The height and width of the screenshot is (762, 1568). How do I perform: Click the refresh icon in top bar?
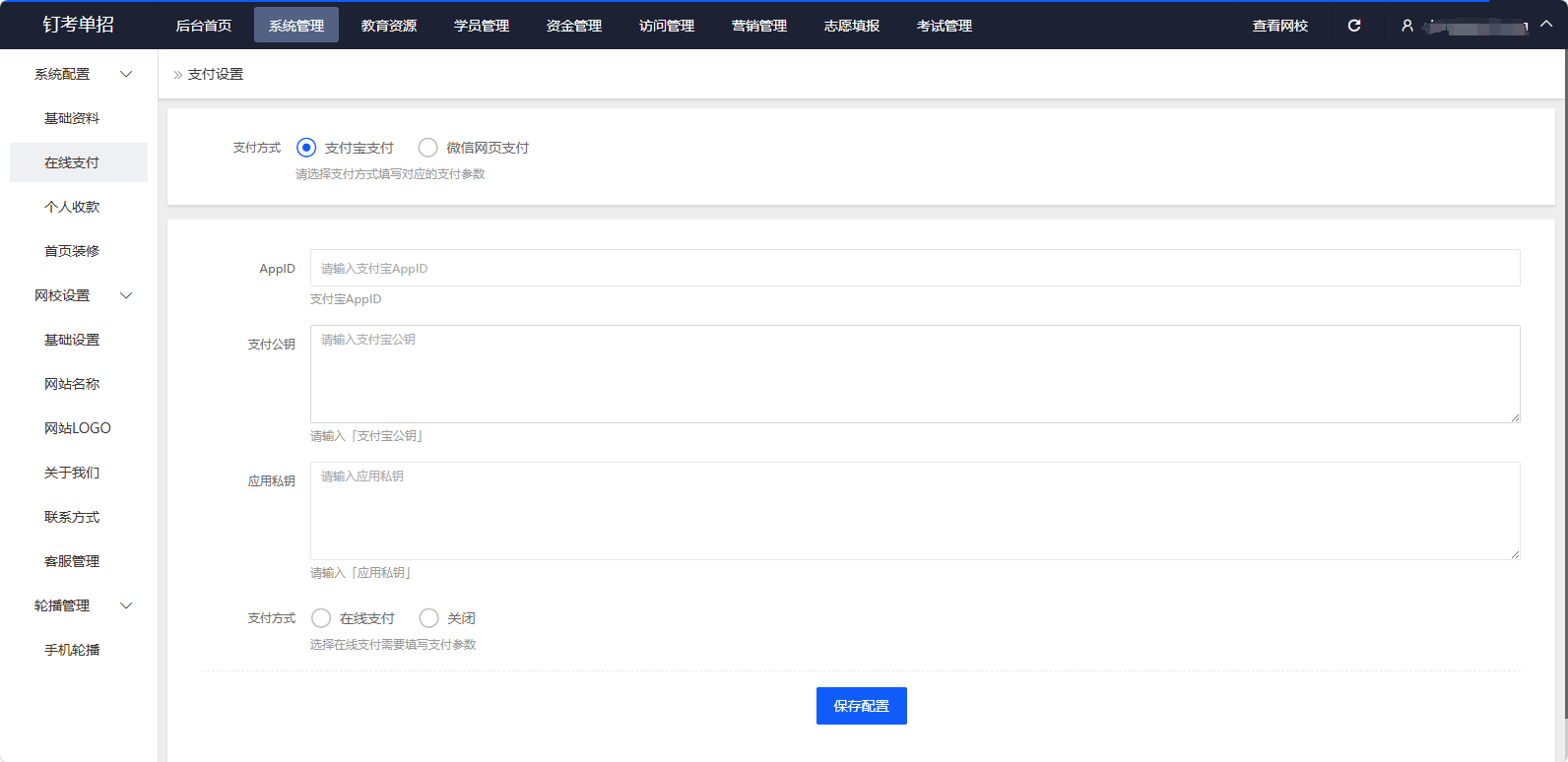click(x=1354, y=26)
